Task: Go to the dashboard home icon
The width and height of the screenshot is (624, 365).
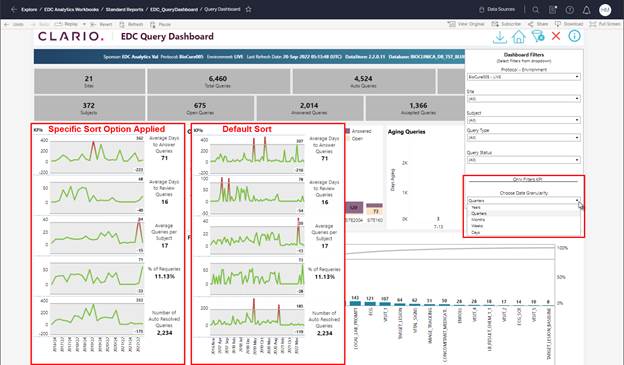Action: pyautogui.click(x=519, y=37)
